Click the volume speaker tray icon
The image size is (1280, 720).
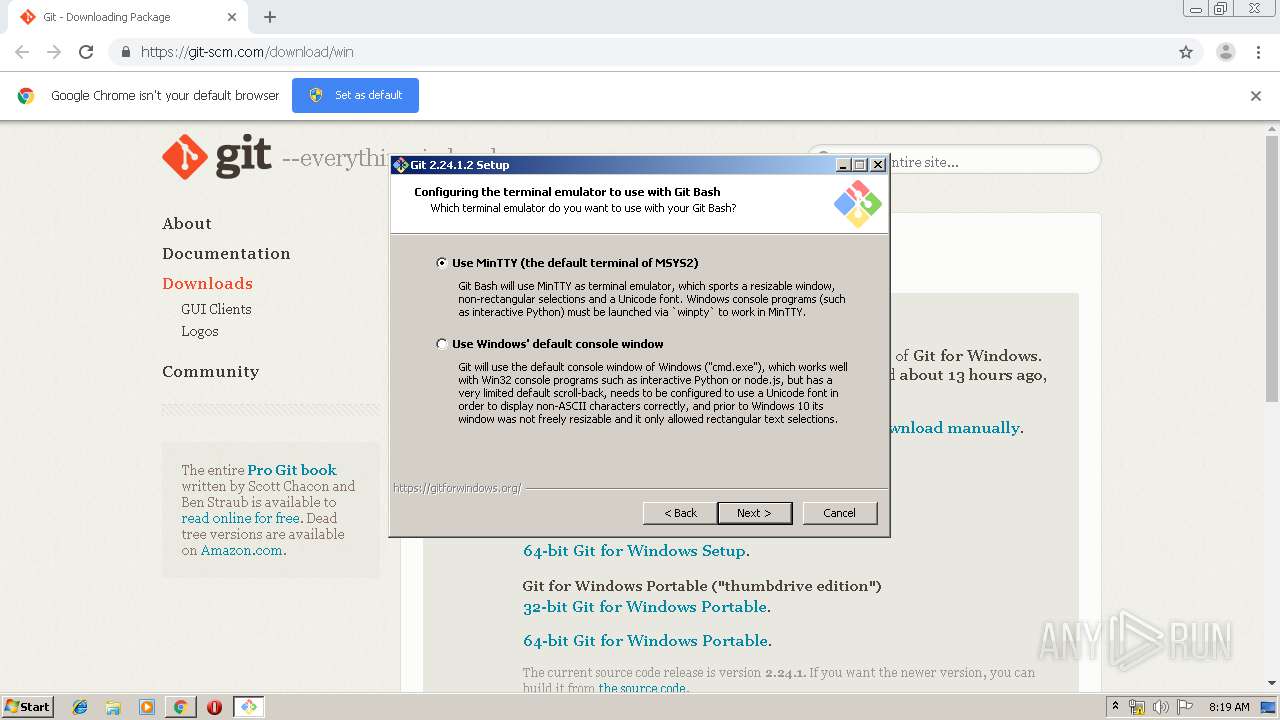pos(1160,707)
